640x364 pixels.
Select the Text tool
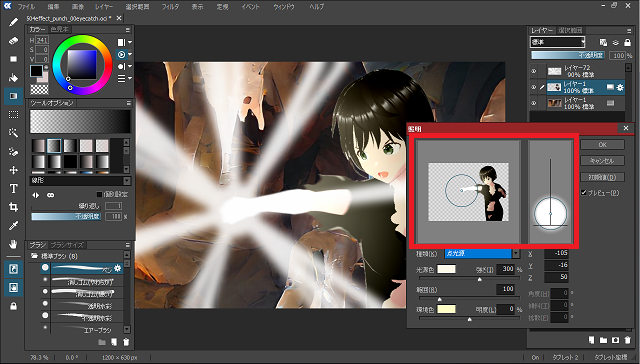(13, 189)
